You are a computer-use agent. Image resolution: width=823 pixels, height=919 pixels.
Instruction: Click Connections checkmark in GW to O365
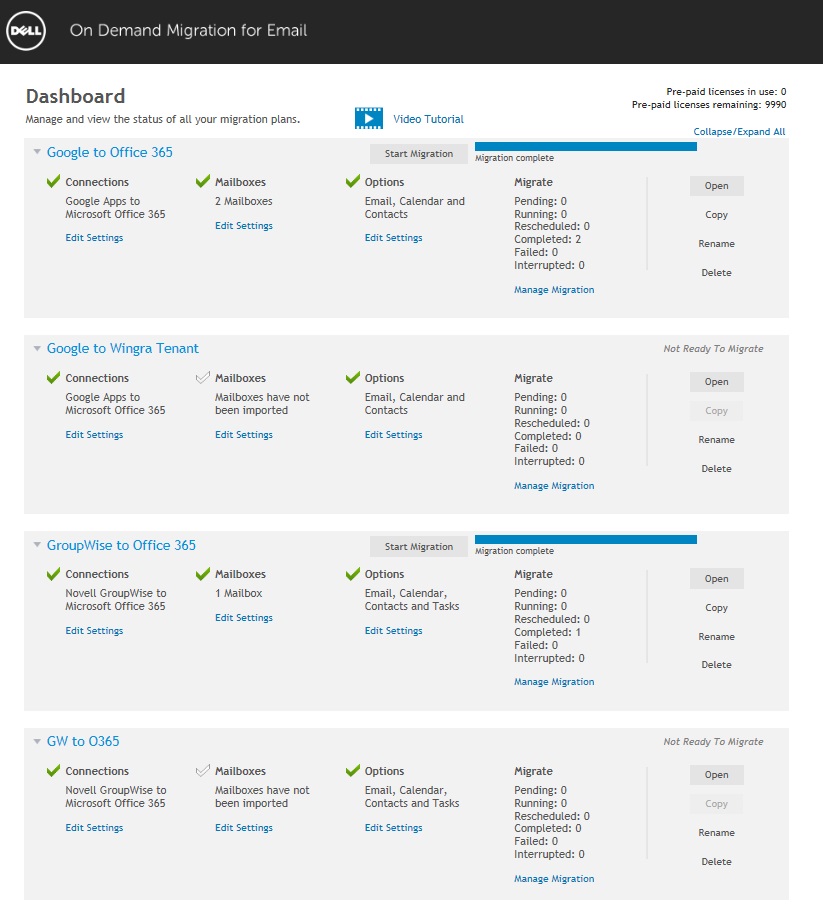point(53,770)
